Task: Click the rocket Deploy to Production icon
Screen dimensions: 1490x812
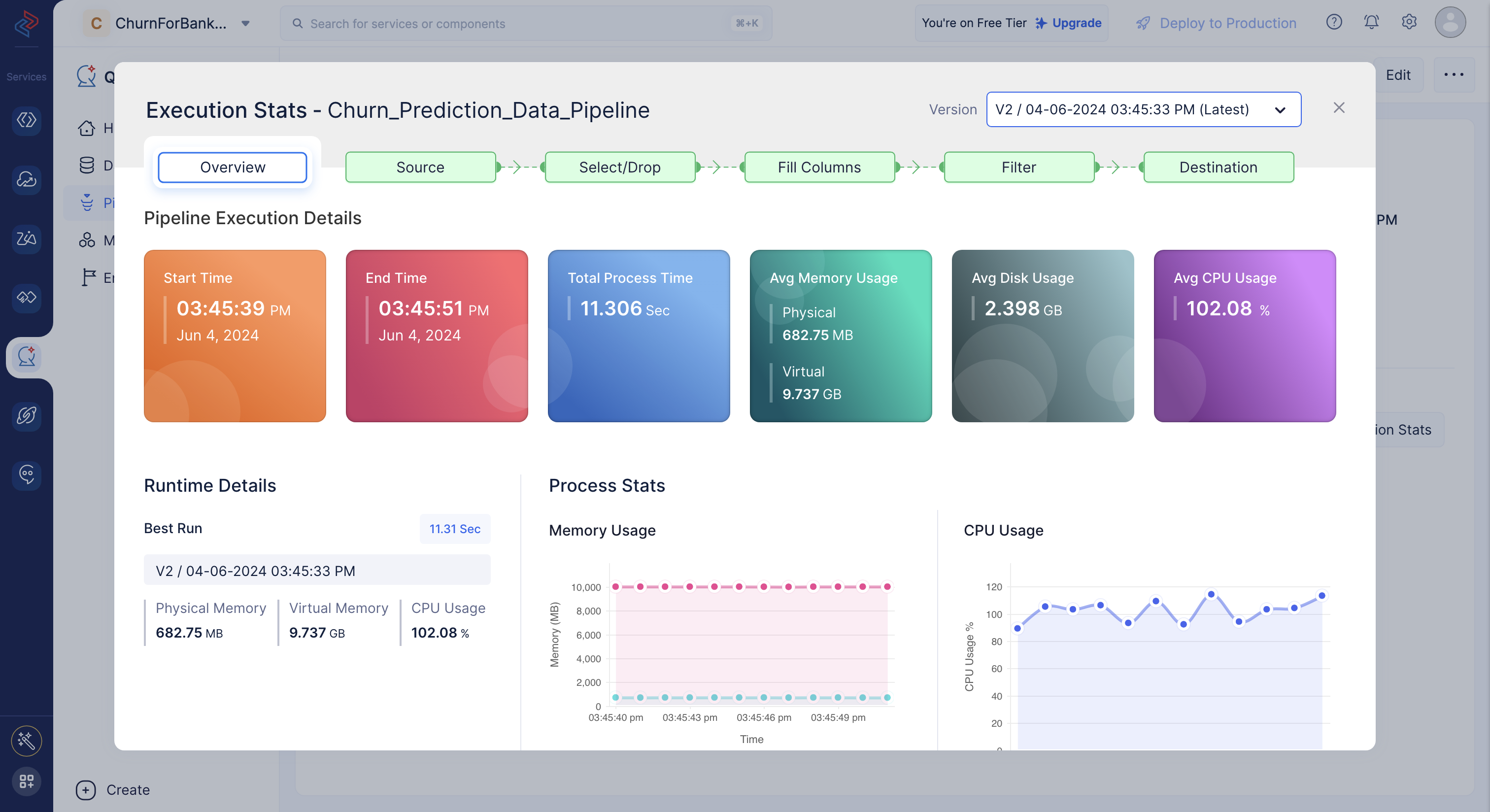Action: pos(1143,21)
